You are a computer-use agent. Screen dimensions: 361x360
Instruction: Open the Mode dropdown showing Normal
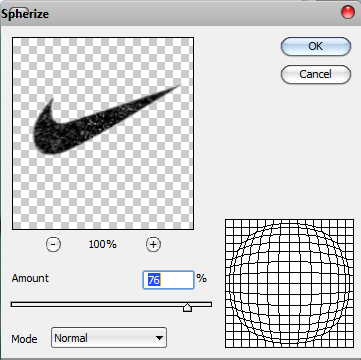(x=109, y=338)
